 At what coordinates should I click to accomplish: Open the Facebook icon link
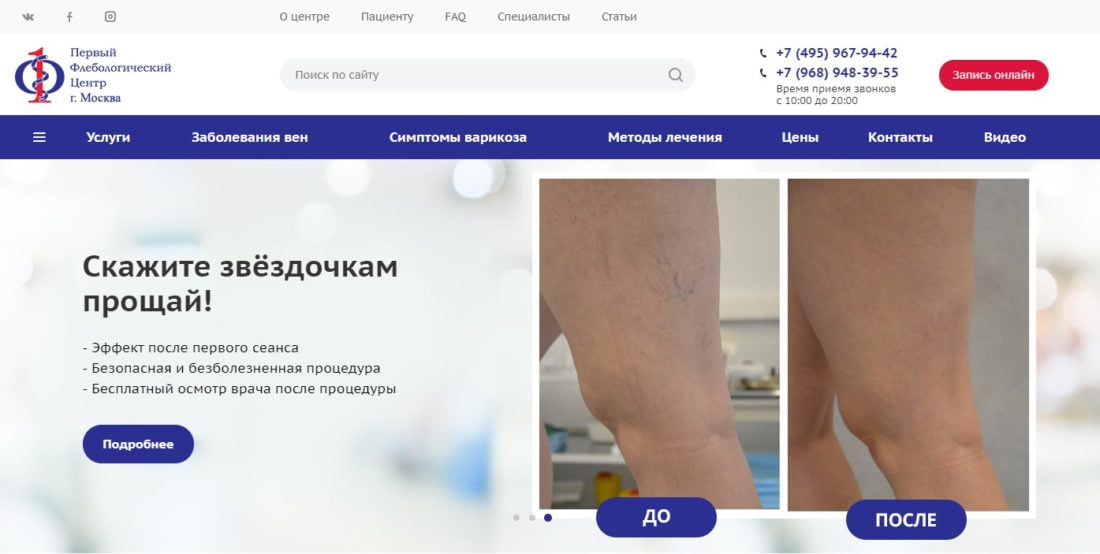click(x=69, y=17)
